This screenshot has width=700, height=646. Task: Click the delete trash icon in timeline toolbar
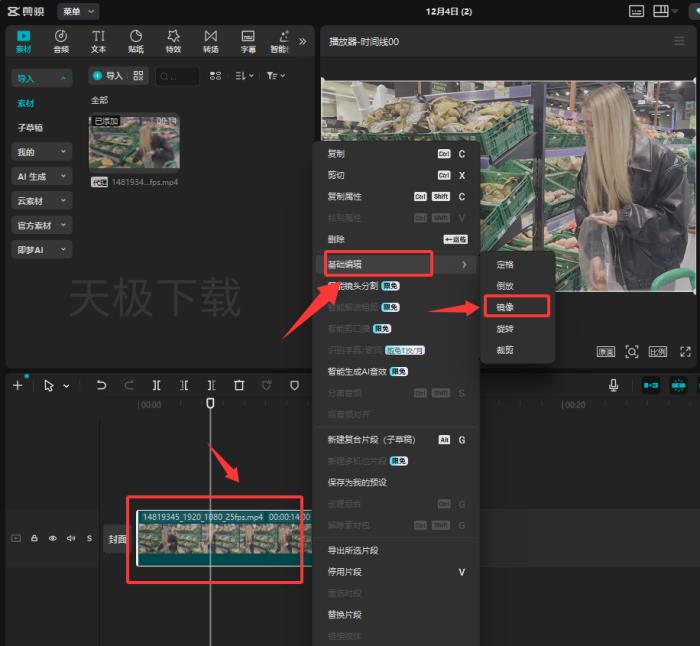coord(239,385)
